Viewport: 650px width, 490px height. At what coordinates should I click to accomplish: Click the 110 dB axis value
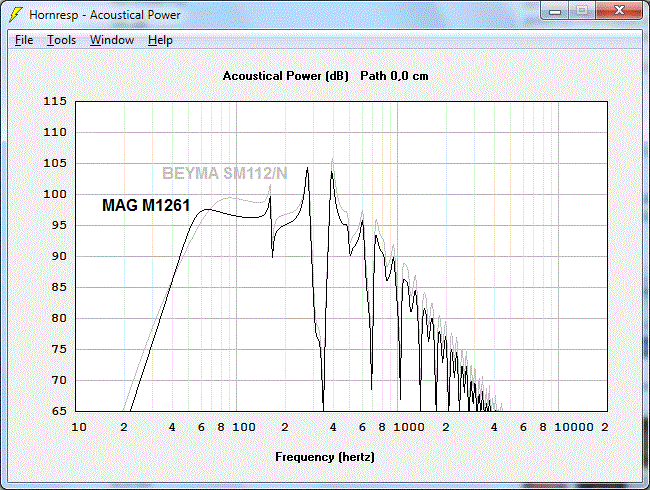coord(55,132)
